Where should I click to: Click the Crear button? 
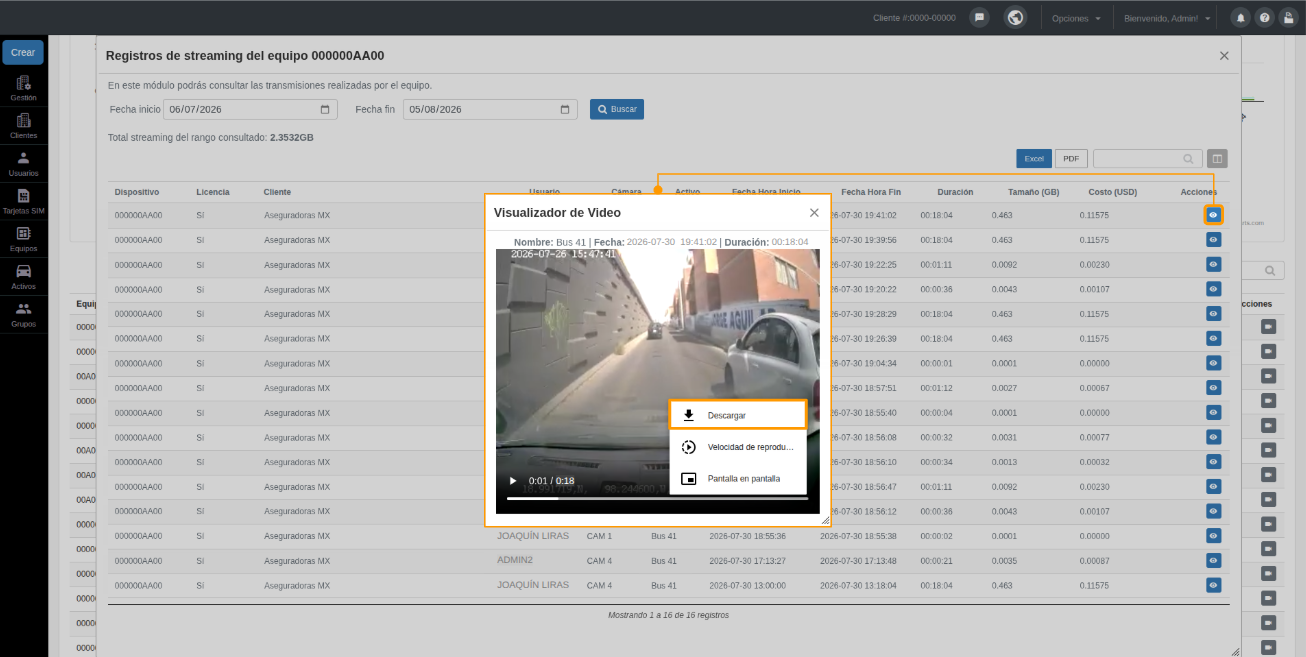pyautogui.click(x=23, y=52)
